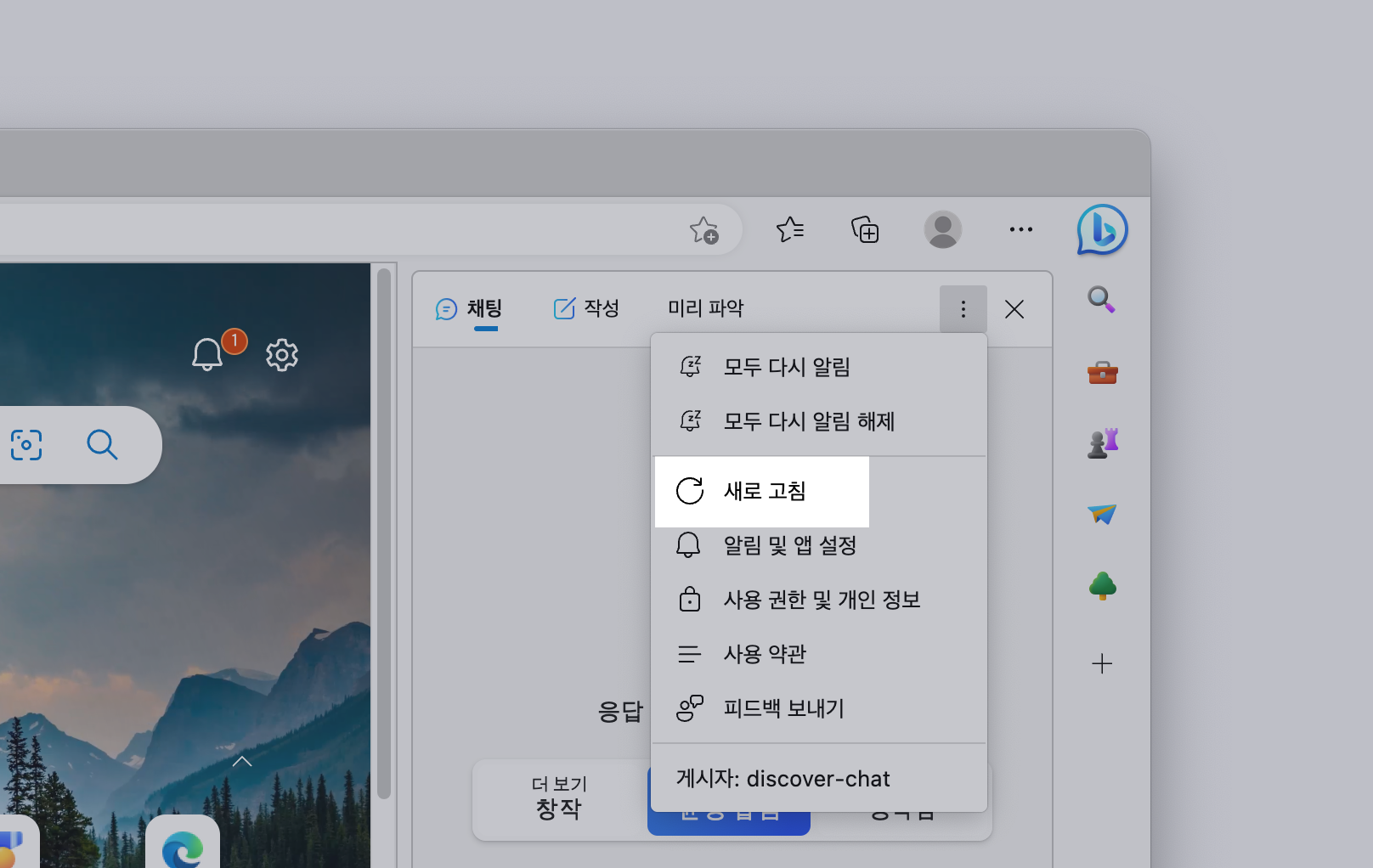Add a sidebar app with plus
Viewport: 1373px width, 868px height.
(x=1102, y=663)
